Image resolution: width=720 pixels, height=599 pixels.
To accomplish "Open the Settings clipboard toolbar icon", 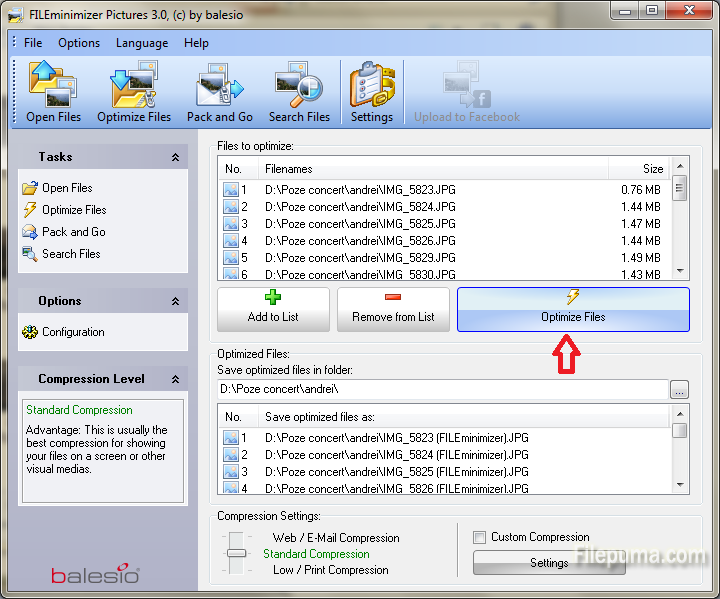I will coord(371,92).
